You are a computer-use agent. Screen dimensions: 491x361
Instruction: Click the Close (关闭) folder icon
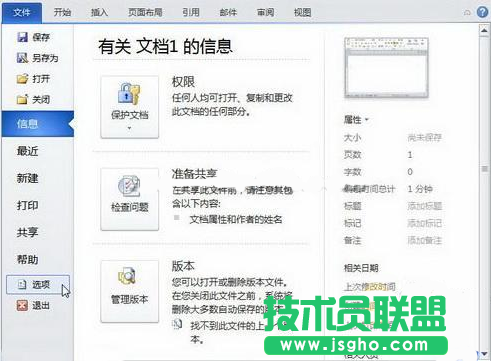[22, 99]
